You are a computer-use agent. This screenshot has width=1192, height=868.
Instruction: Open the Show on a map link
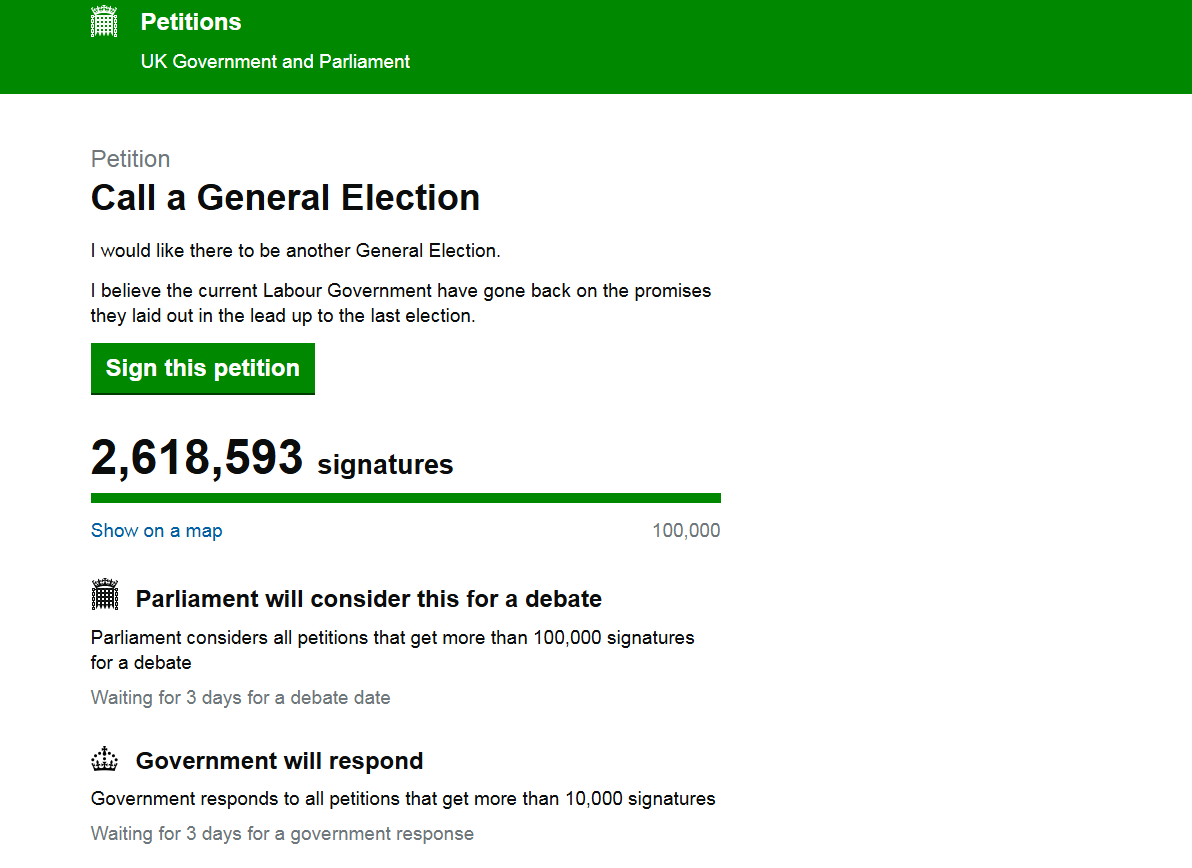(x=157, y=531)
